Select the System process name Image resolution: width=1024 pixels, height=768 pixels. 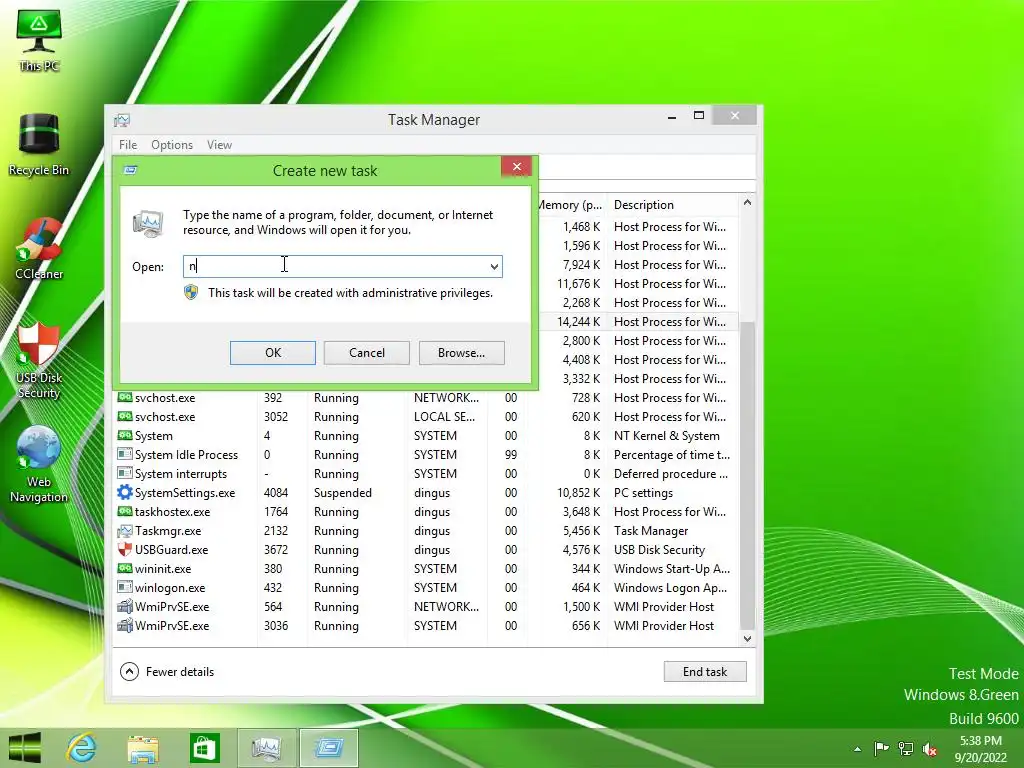(x=153, y=436)
